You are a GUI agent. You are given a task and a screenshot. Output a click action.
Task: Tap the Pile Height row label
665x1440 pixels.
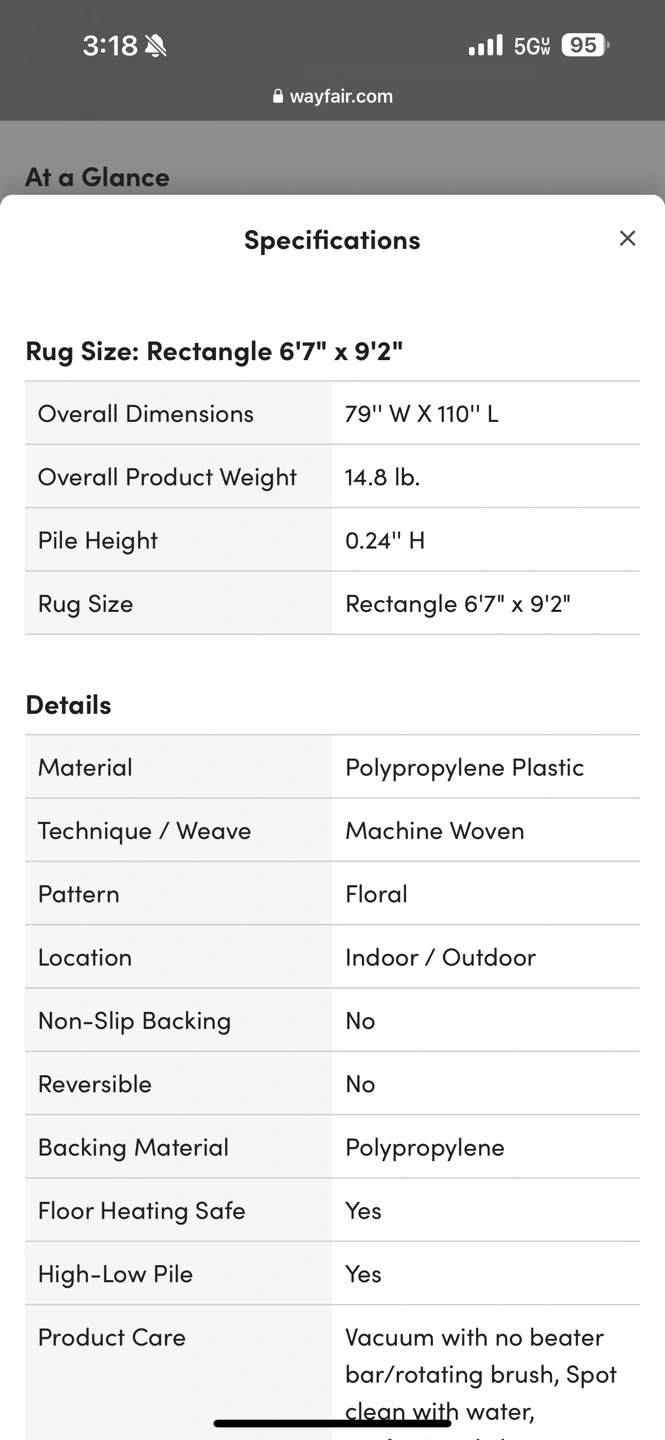point(98,541)
